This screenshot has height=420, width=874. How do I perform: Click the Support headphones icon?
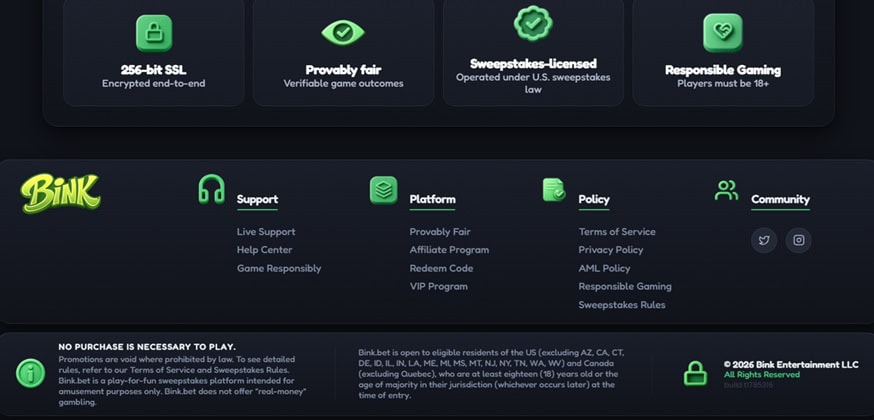point(211,189)
